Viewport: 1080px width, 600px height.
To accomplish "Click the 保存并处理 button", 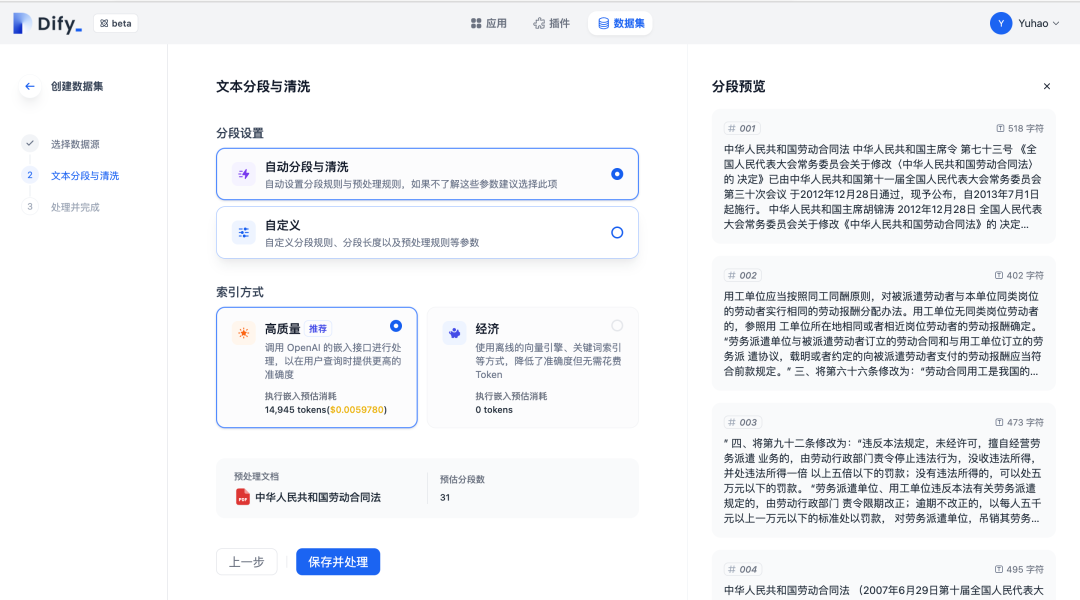I will tap(338, 562).
